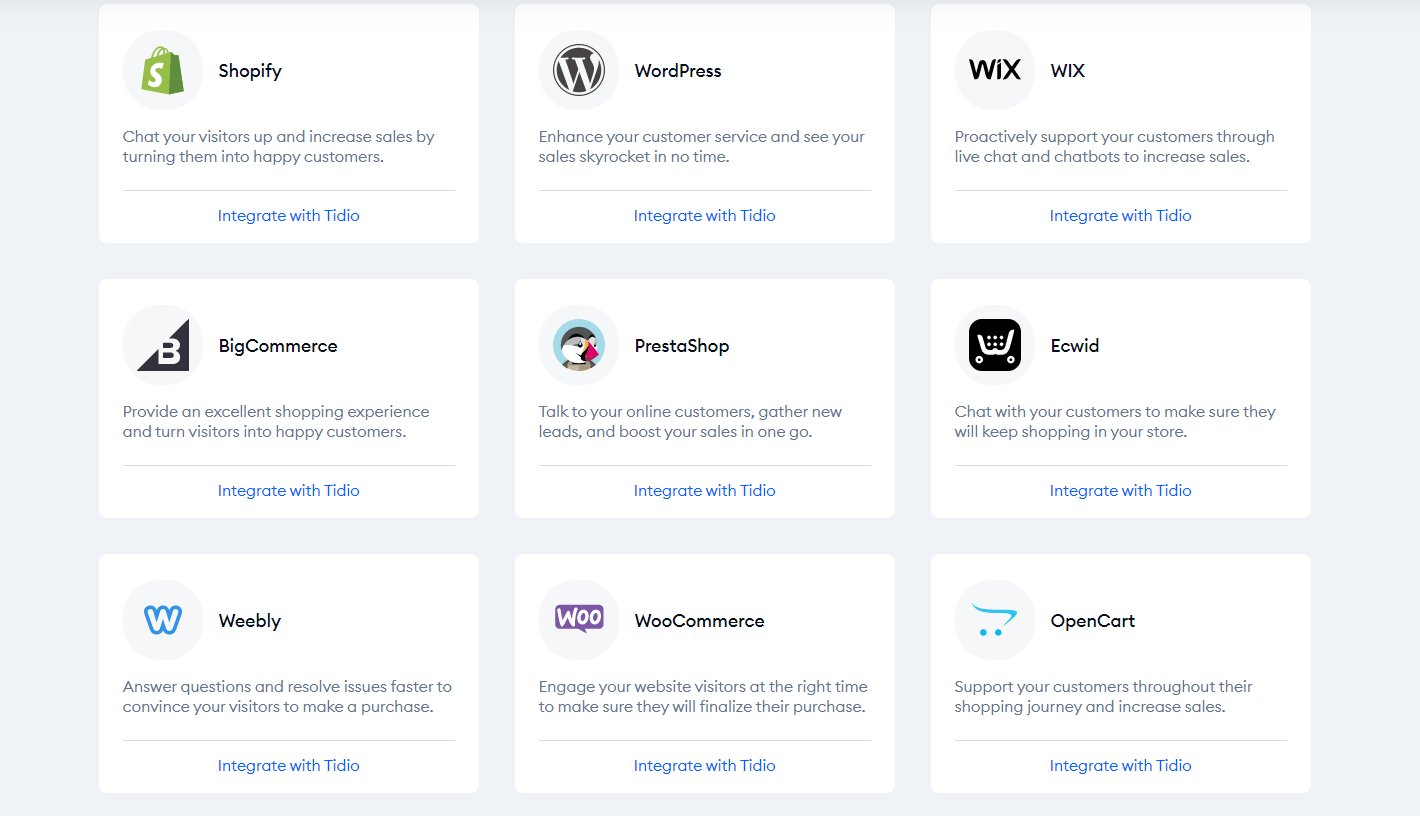The width and height of the screenshot is (1420, 816).
Task: Click the WIX logo icon
Action: tap(995, 70)
